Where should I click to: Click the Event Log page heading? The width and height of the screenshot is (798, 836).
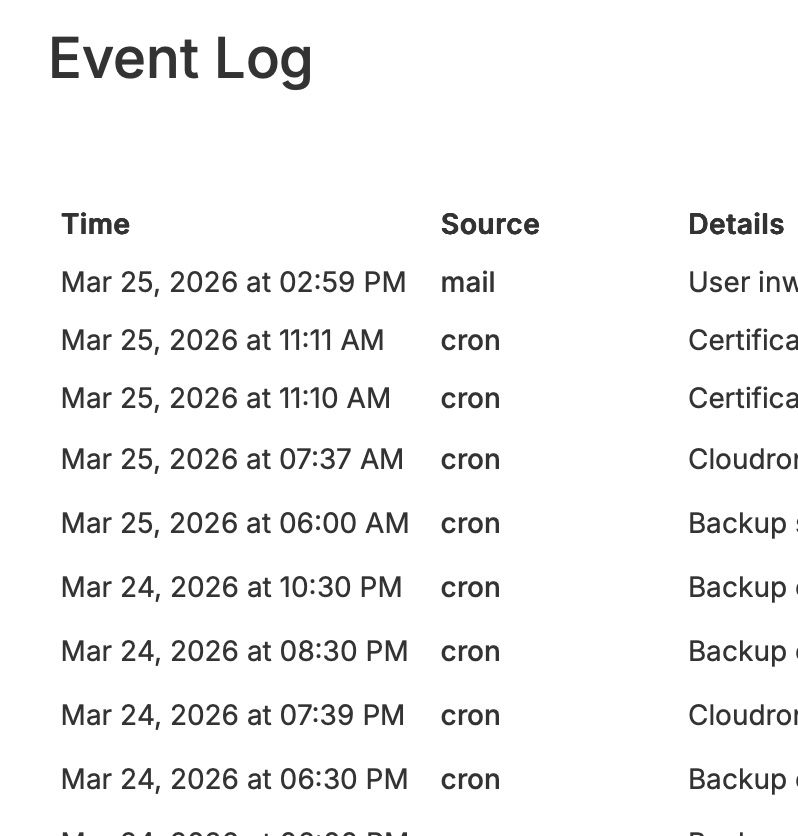180,59
